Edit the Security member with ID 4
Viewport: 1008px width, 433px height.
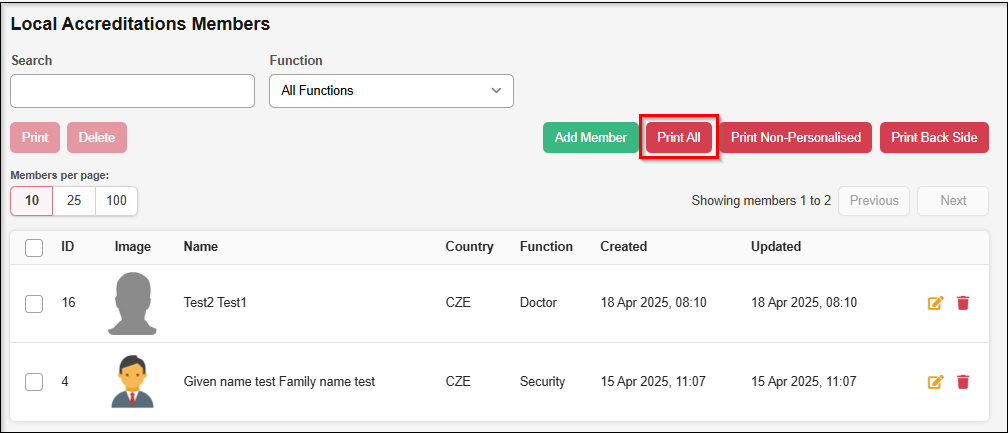(x=935, y=381)
